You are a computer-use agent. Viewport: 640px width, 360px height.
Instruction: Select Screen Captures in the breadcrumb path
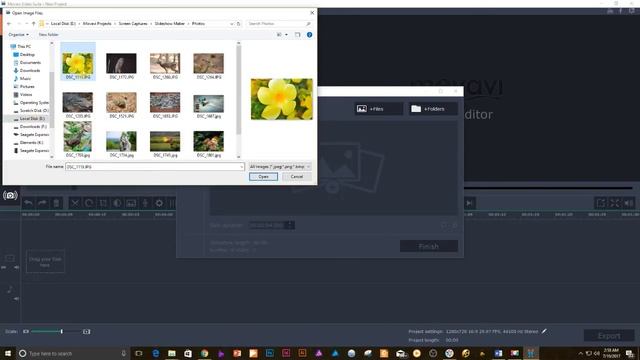pyautogui.click(x=133, y=24)
